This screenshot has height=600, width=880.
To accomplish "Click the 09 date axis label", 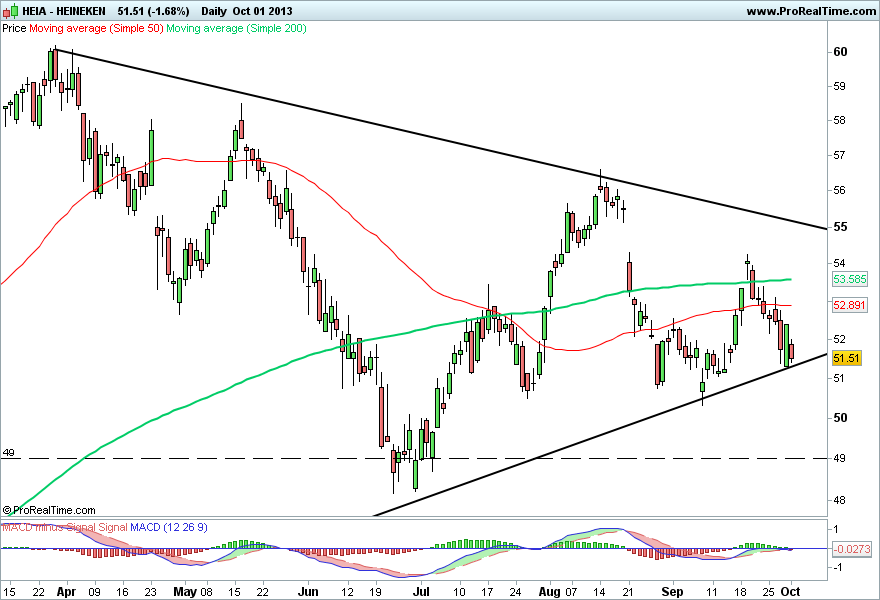I will [94, 592].
